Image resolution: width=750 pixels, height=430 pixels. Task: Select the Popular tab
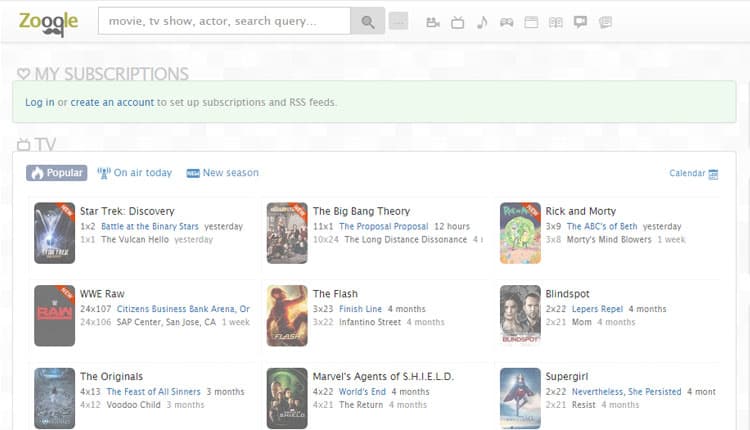(56, 173)
